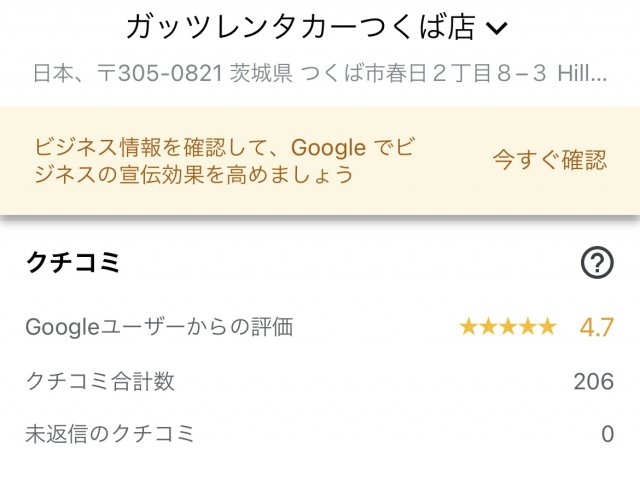640x479 pixels.
Task: Open the 未返信のクチコミ row label
Action: (x=110, y=434)
